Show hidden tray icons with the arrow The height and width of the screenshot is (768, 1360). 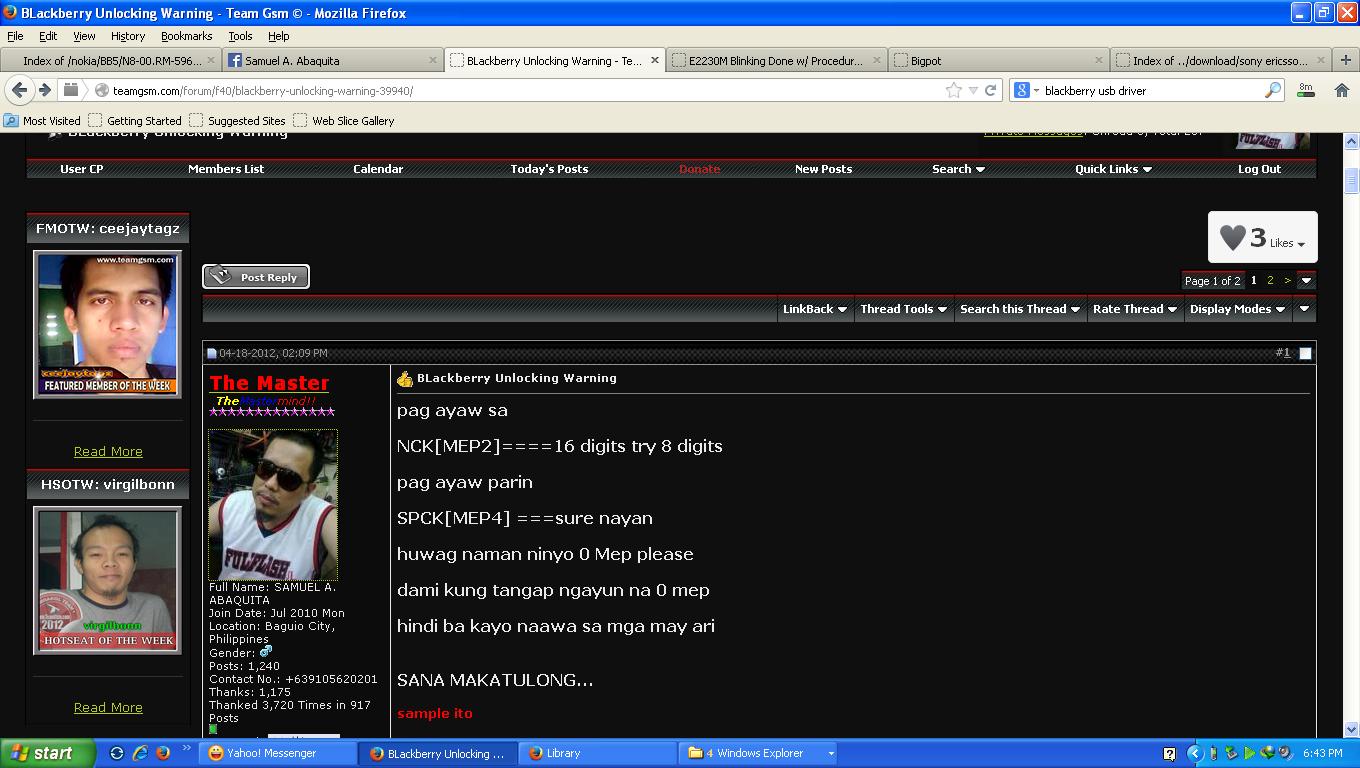point(1194,753)
